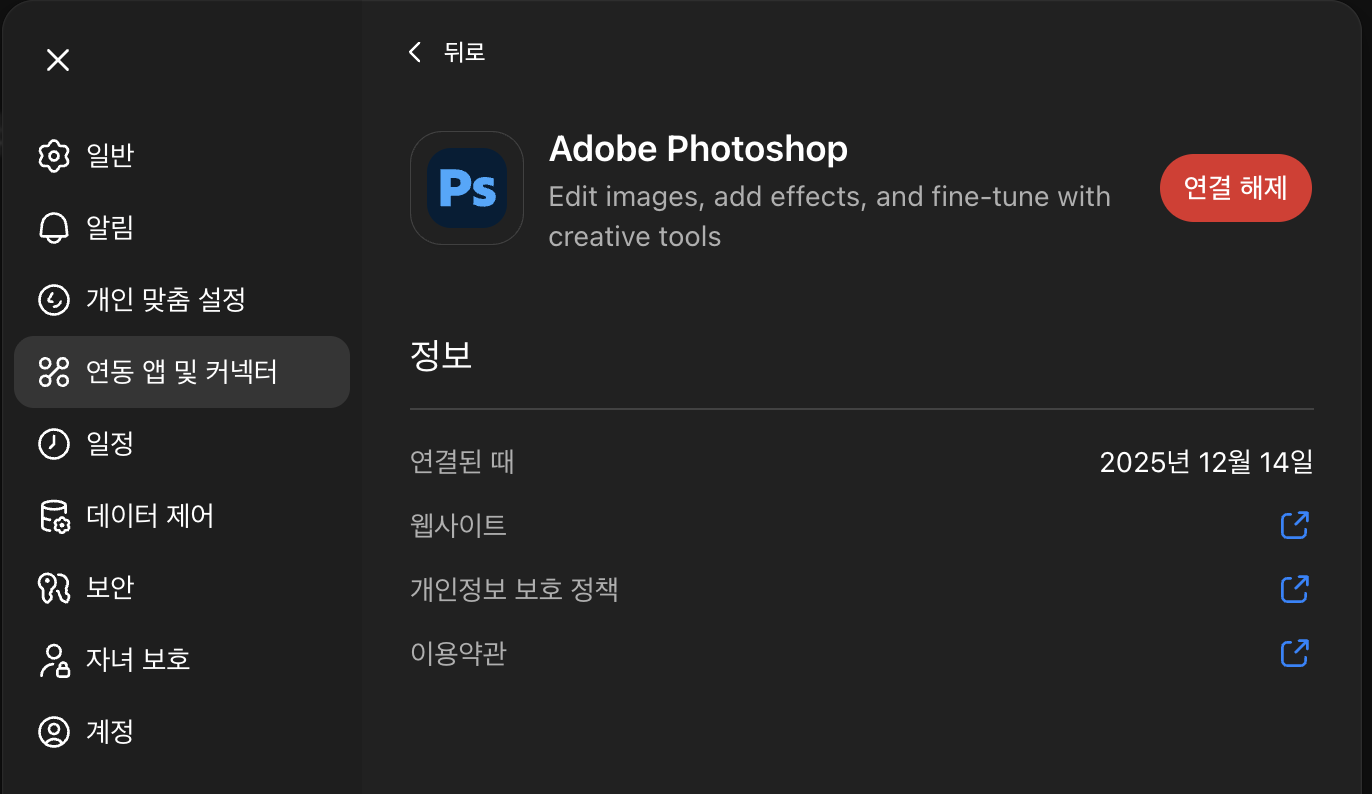Click the red 연결 해제 button
Screen dimensions: 1372x794
pos(1235,188)
